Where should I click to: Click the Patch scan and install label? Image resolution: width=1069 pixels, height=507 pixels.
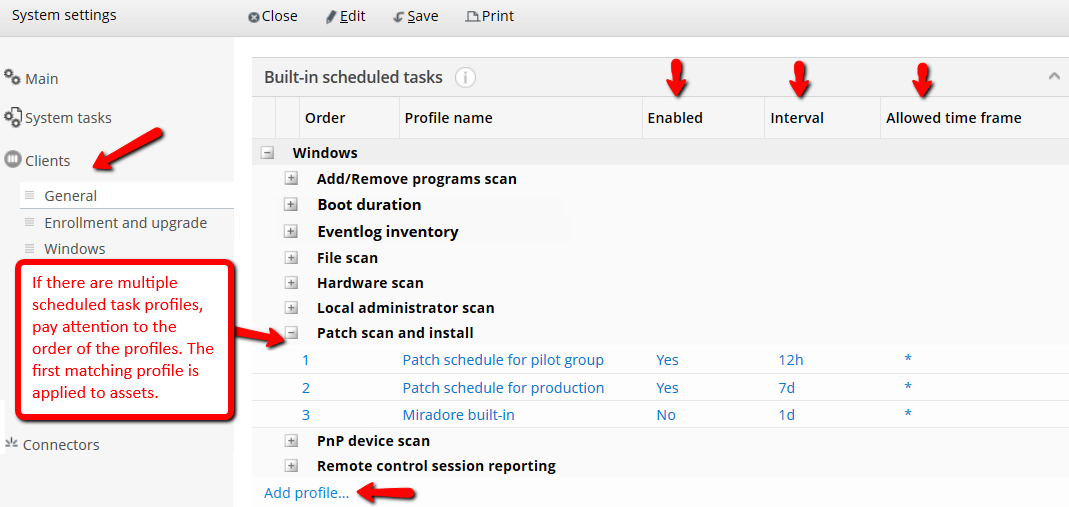[x=395, y=333]
